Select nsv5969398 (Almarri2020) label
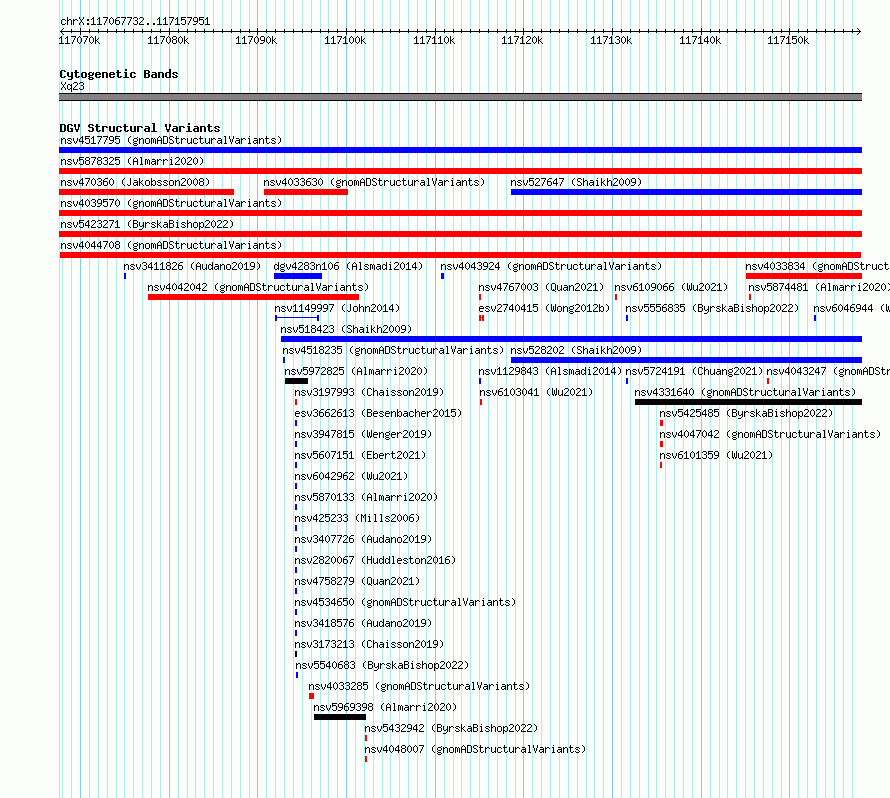Screen dimensions: 890x798 385,707
